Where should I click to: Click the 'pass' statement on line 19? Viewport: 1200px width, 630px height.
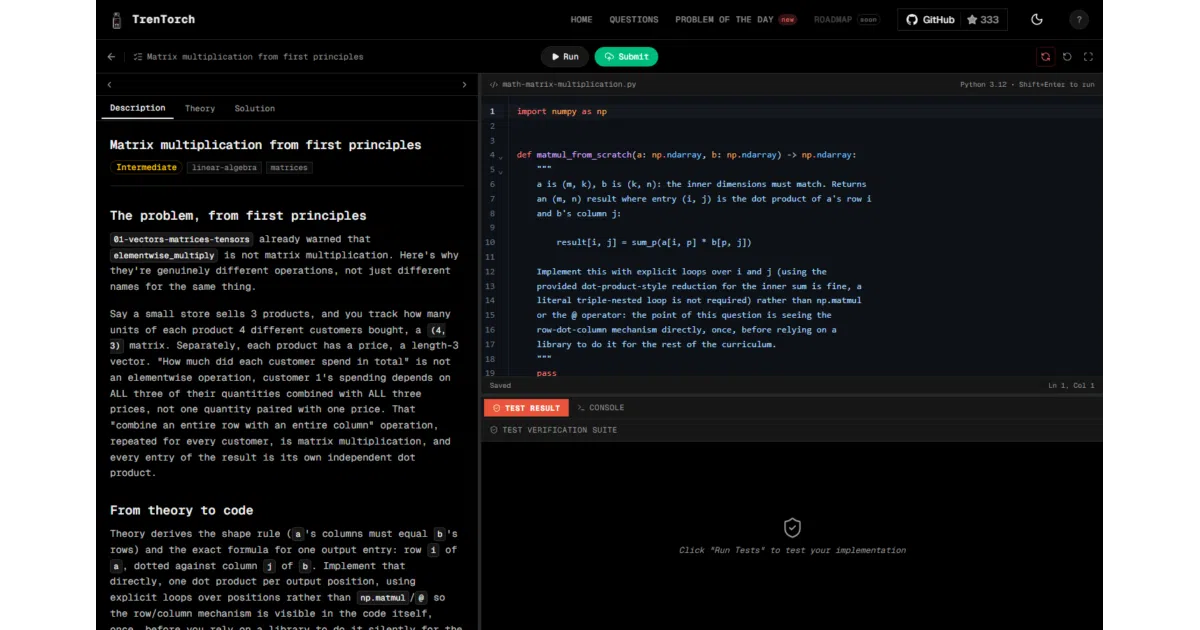point(546,372)
